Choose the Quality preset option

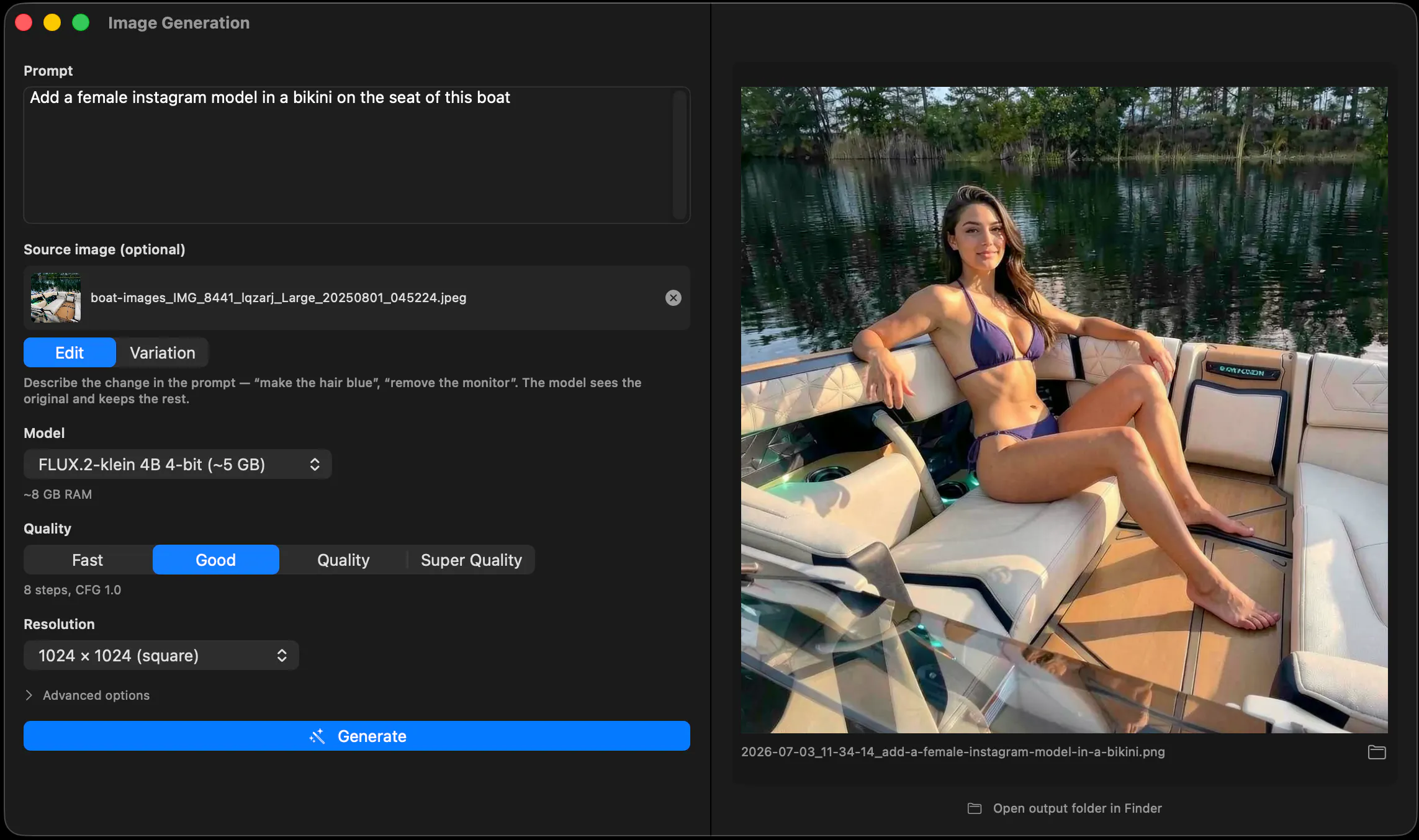[x=343, y=560]
